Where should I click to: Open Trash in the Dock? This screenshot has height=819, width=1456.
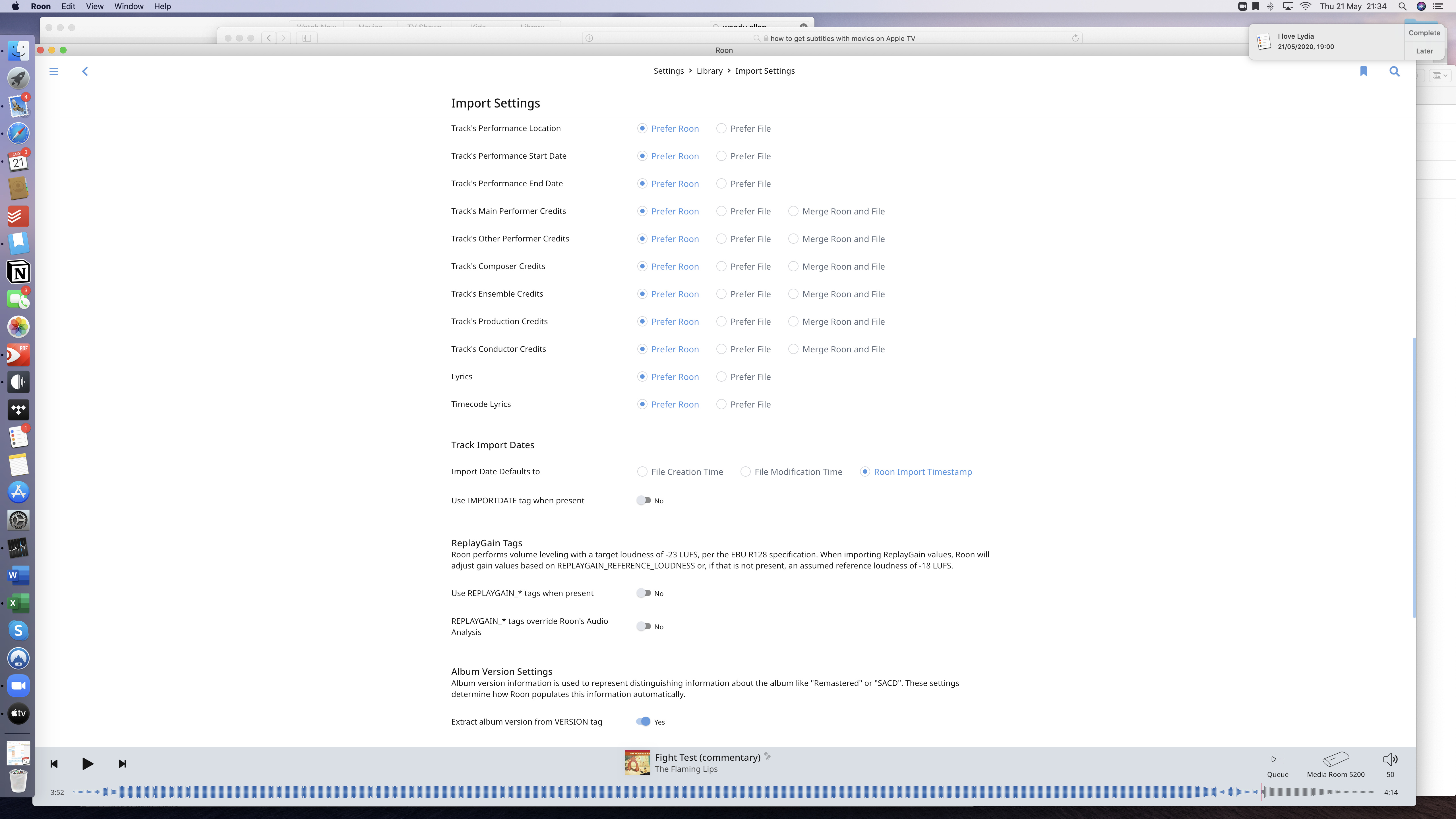[x=18, y=781]
